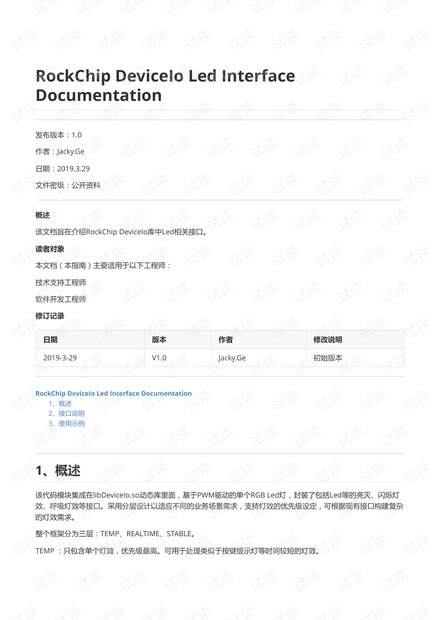The height and width of the screenshot is (620, 440).
Task: Click the '发布版本：1.0' line
Action: pos(59,135)
